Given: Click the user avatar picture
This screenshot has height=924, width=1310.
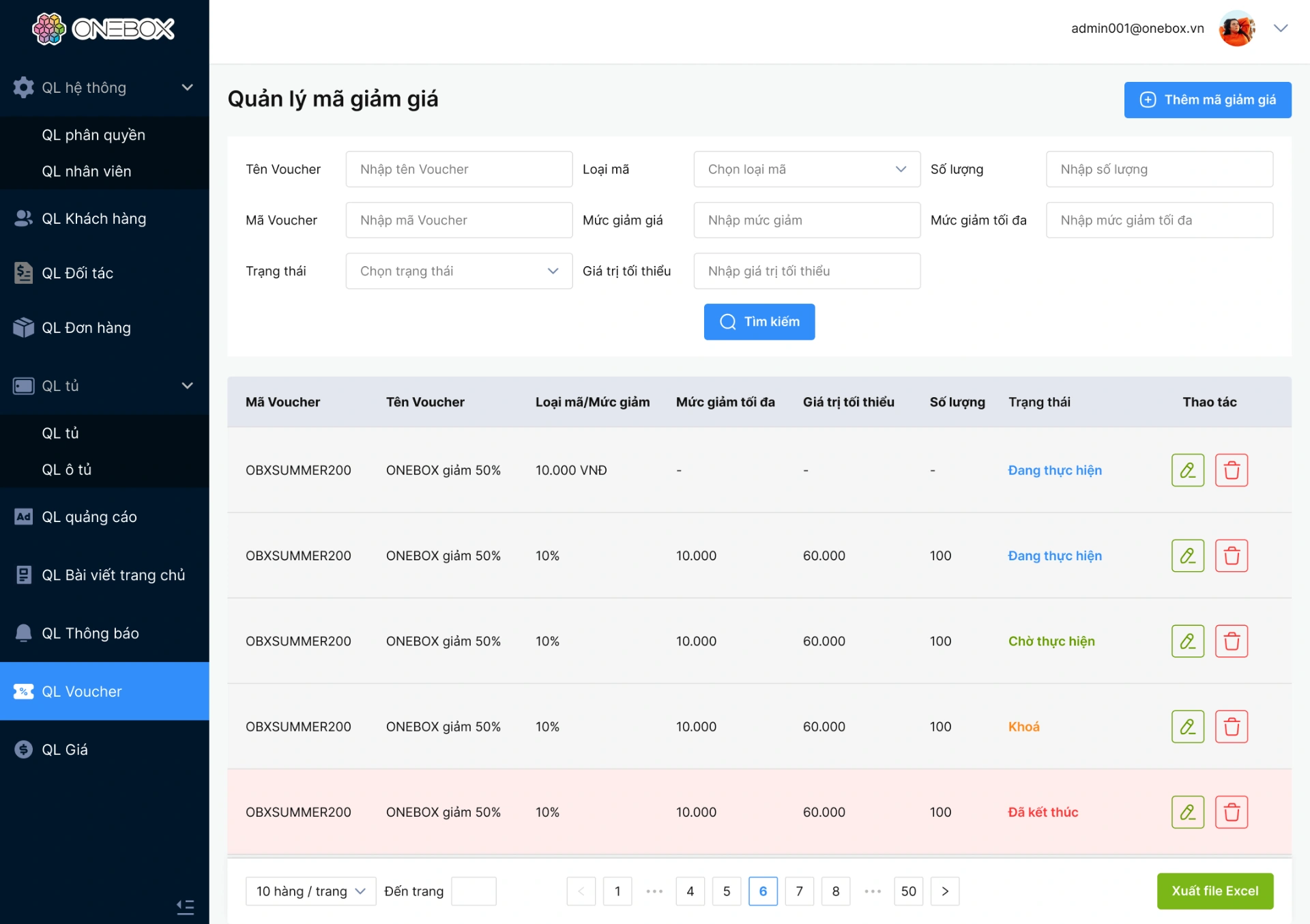Looking at the screenshot, I should pyautogui.click(x=1236, y=29).
